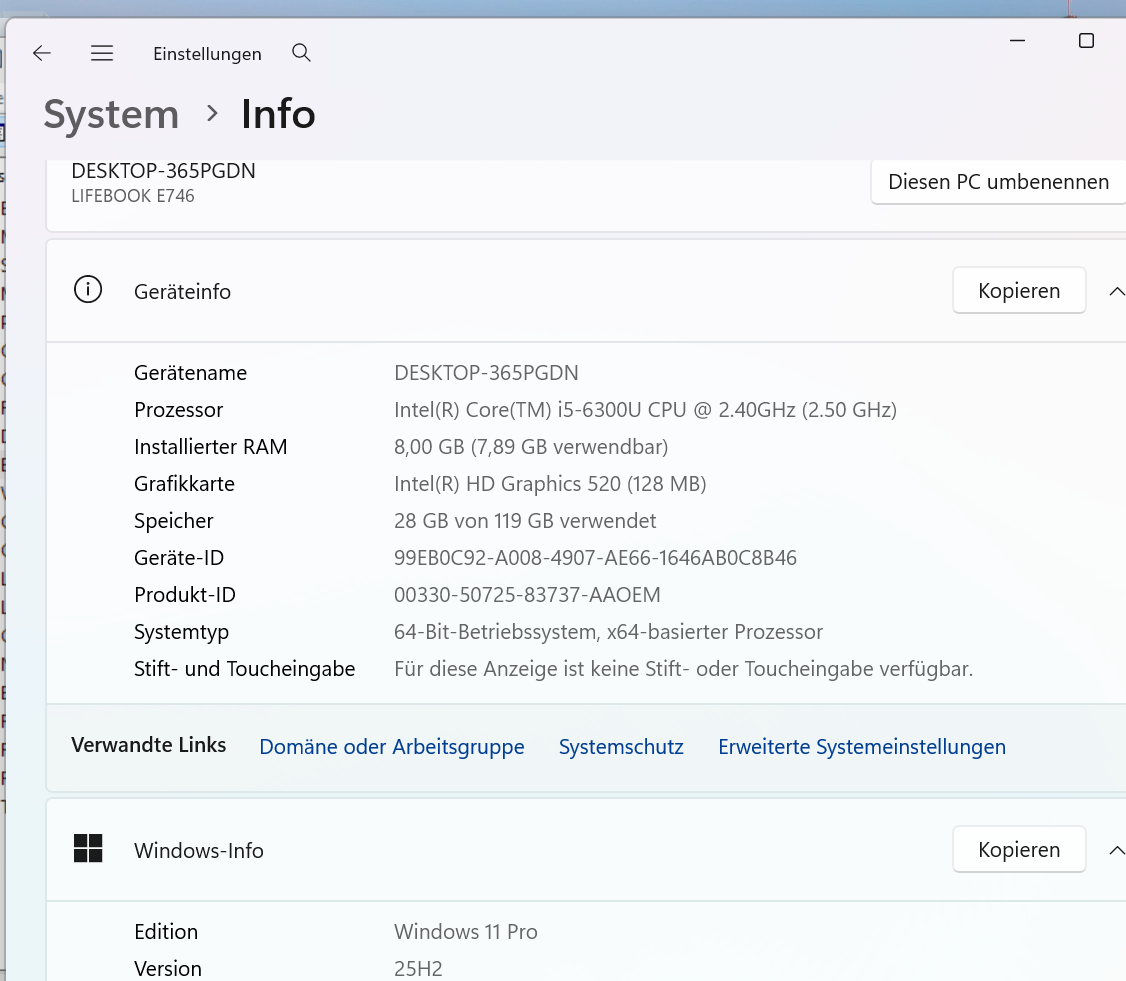Viewport: 1126px width, 981px height.
Task: Select Intel HD Graphics 520 value
Action: (550, 484)
